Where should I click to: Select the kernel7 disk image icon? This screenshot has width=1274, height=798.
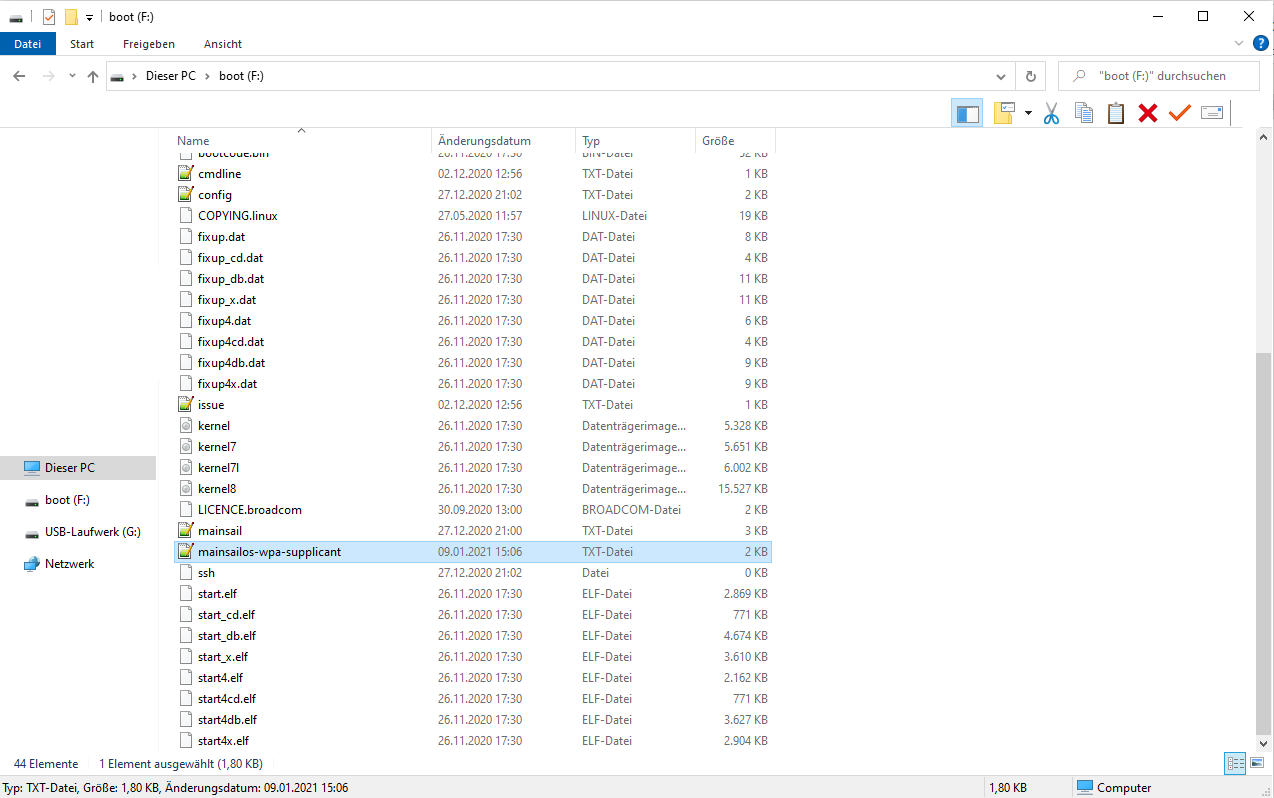click(185, 447)
